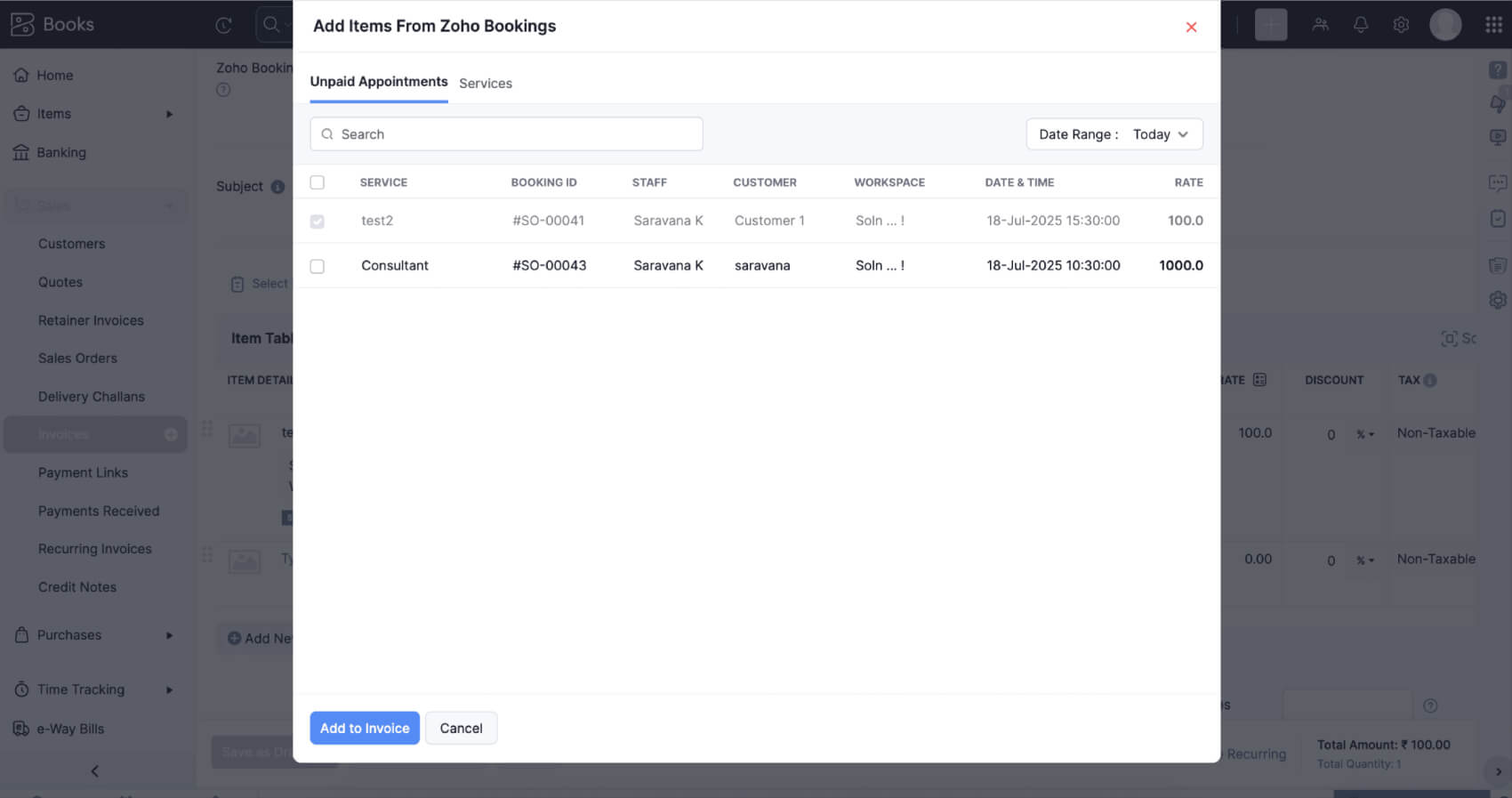Click the Home icon in sidebar
This screenshot has width=1512, height=798.
tap(21, 75)
